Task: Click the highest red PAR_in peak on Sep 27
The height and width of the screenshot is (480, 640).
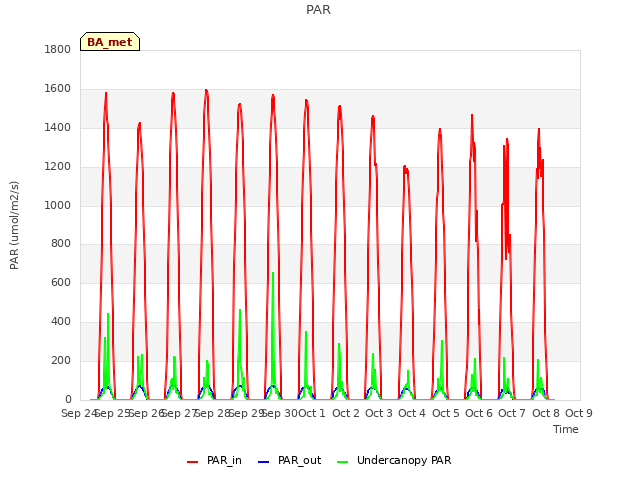Action: pyautogui.click(x=206, y=91)
